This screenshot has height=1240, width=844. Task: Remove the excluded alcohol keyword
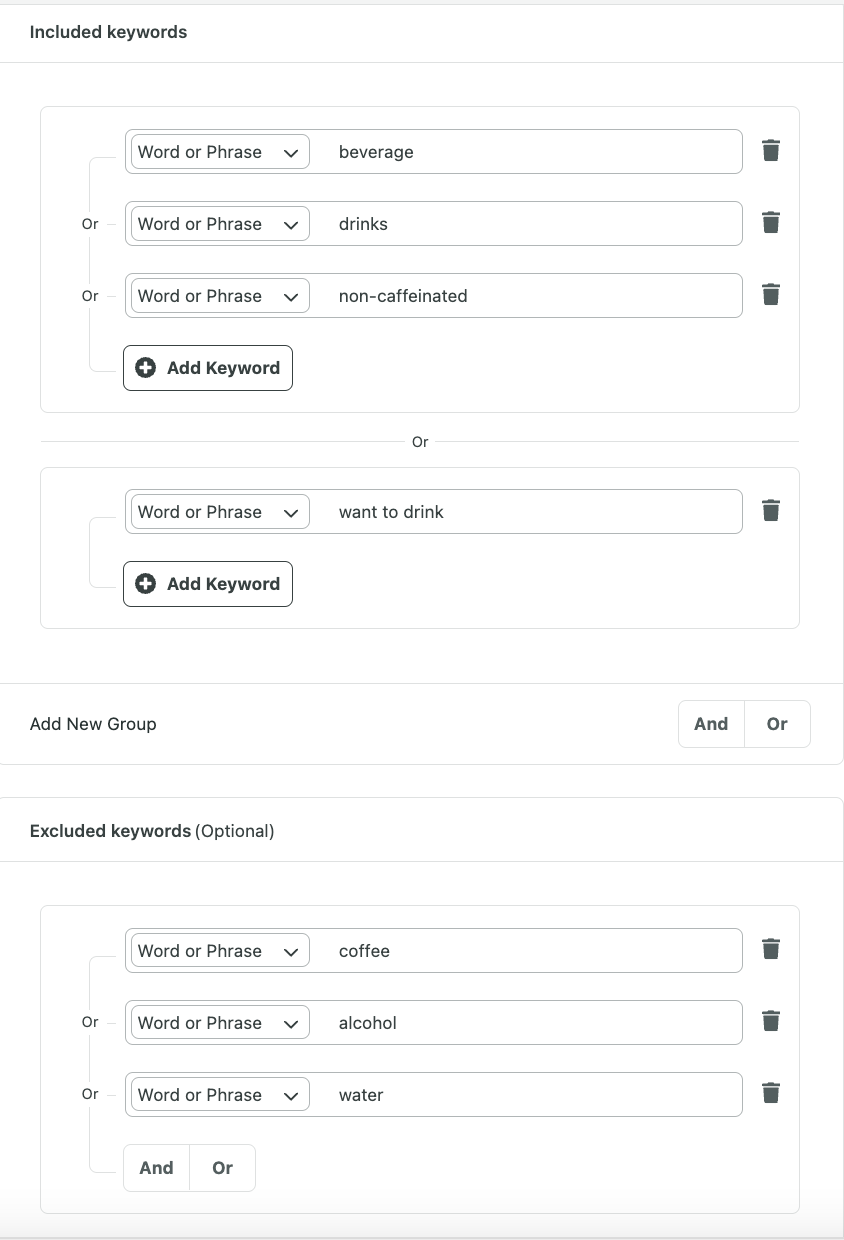(771, 1021)
